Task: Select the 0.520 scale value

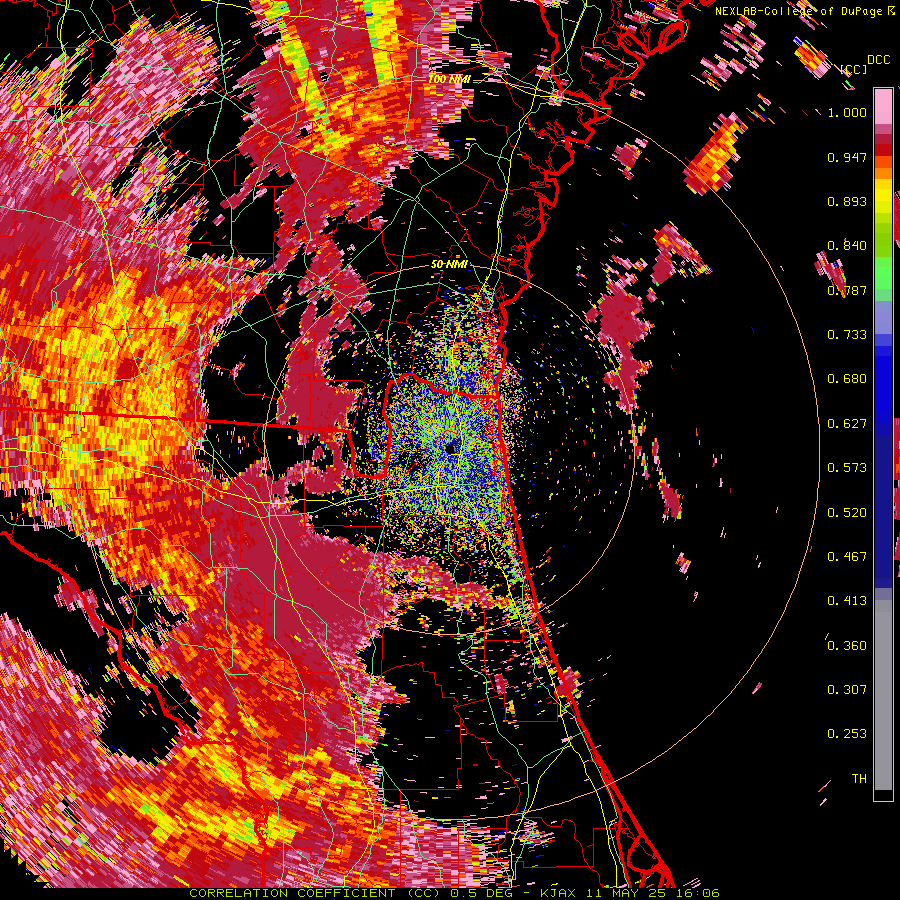Action: click(847, 513)
